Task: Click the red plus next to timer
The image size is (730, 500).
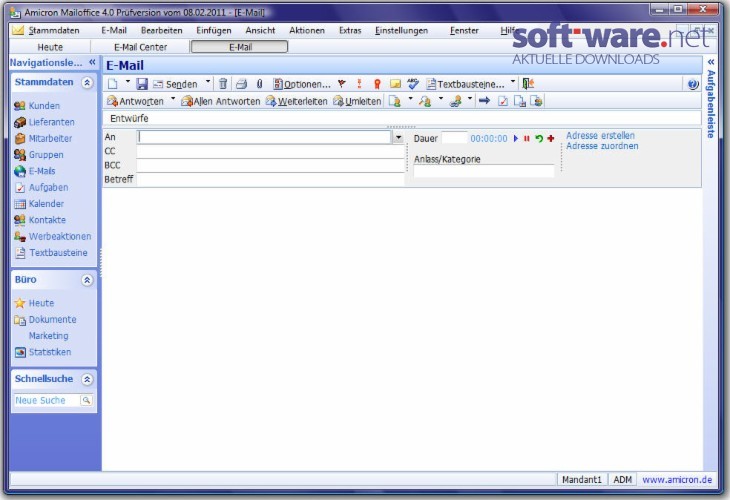Action: [x=551, y=138]
